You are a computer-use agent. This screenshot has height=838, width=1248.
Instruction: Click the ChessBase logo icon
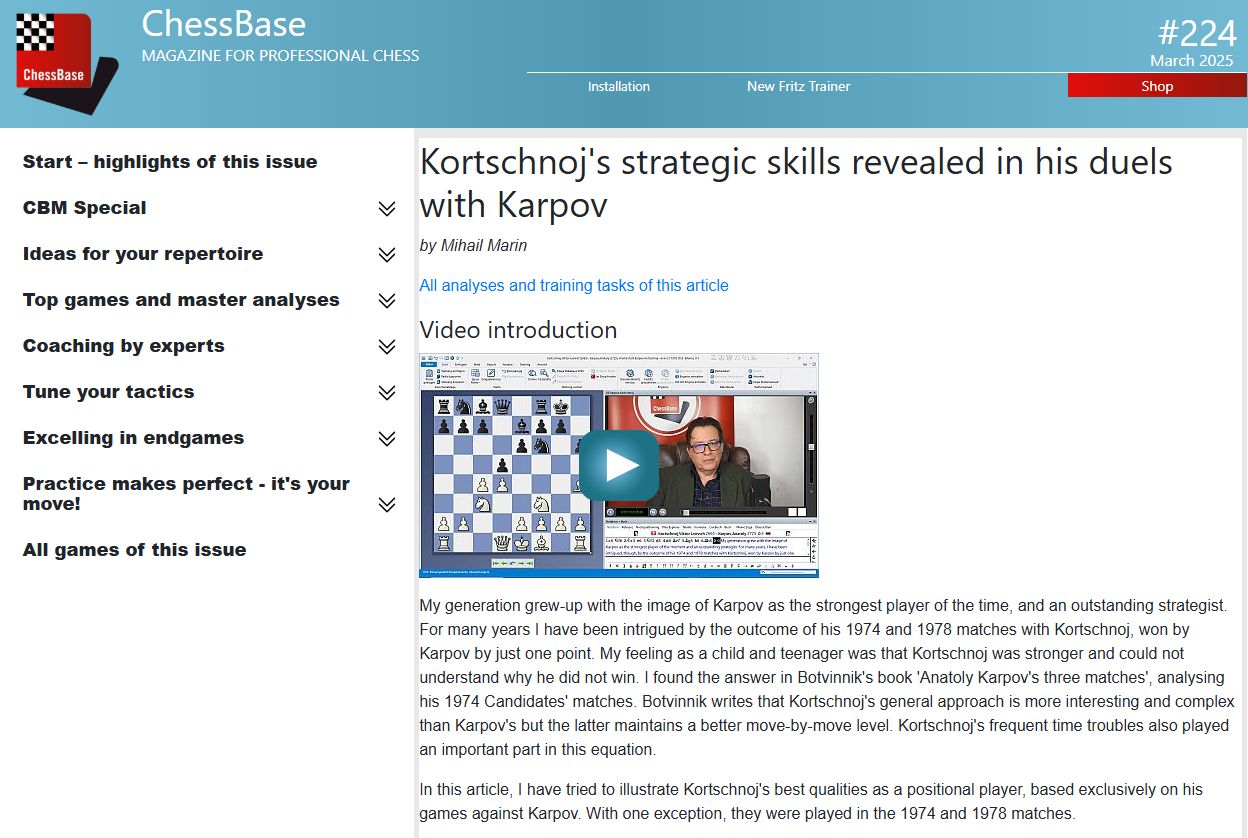[x=62, y=60]
